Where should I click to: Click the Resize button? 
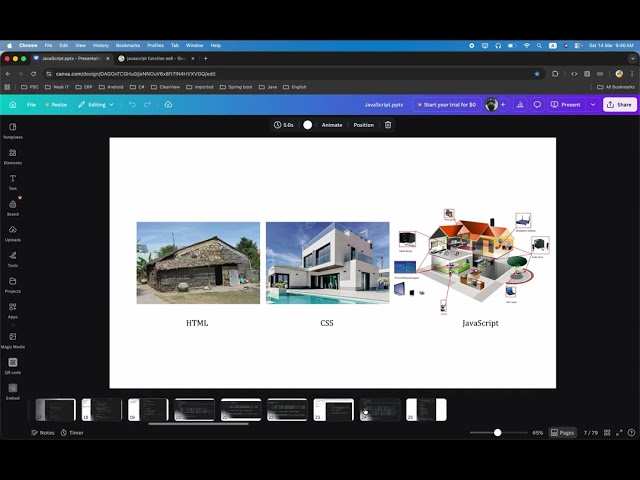56,104
